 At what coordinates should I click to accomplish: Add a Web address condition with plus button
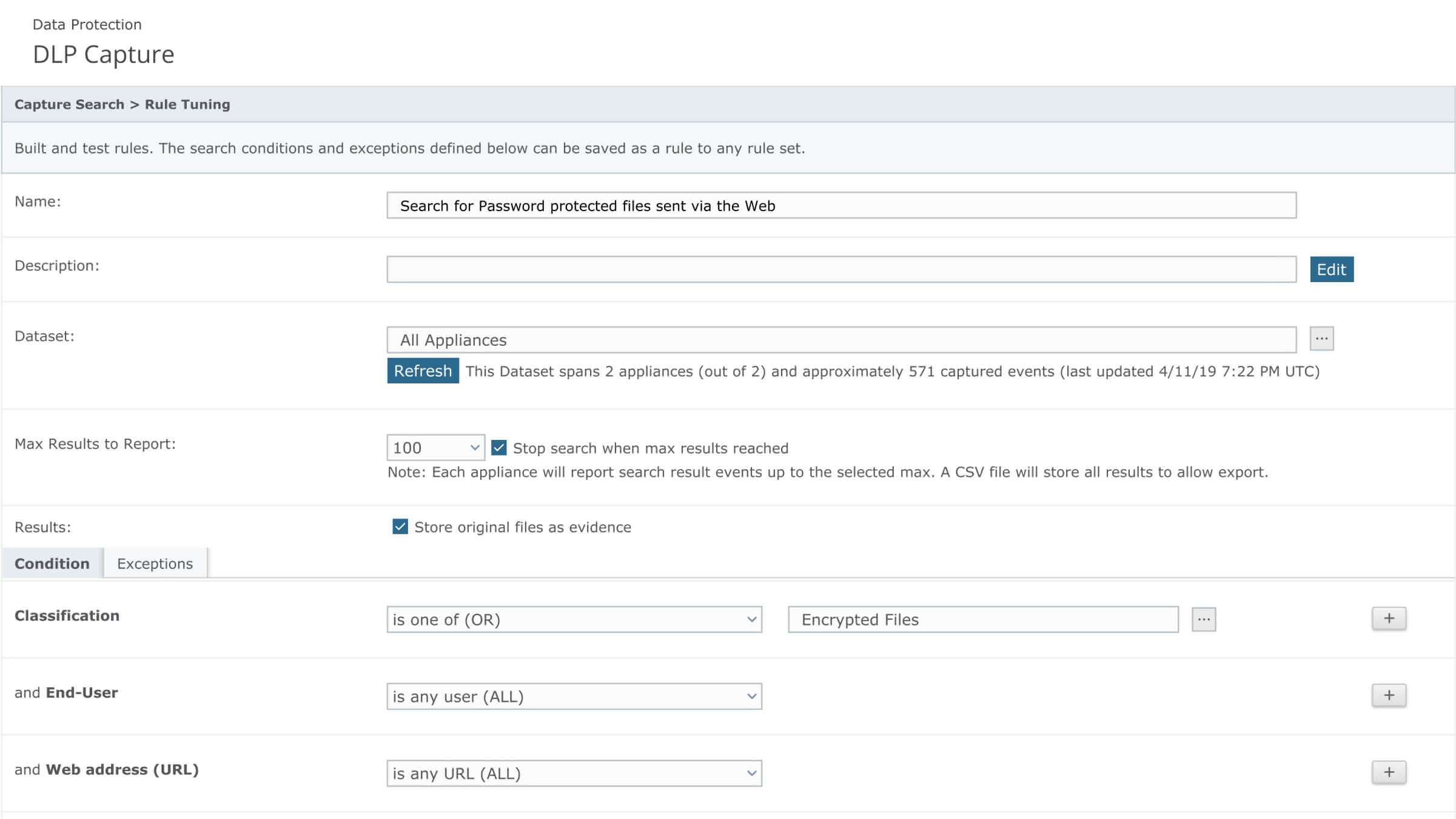point(1388,772)
